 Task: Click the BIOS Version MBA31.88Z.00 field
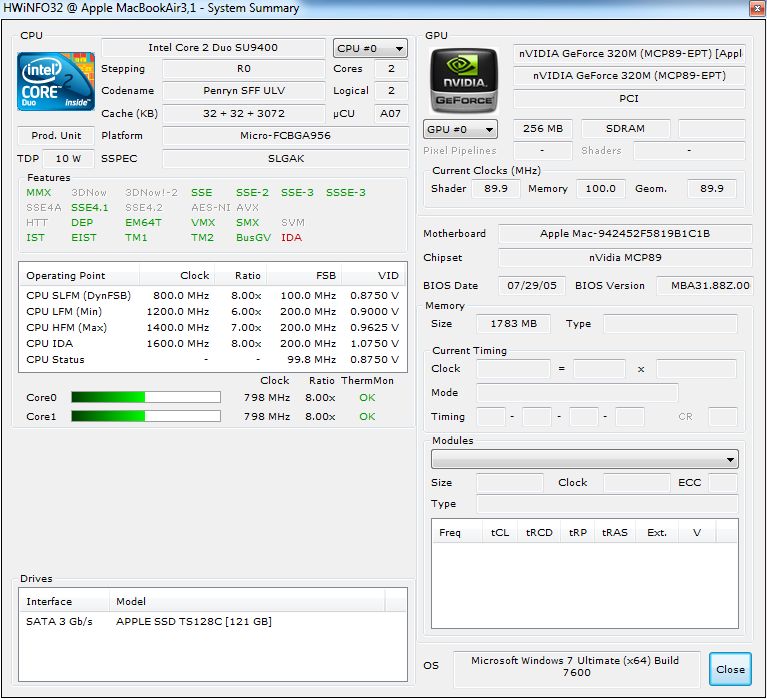point(704,285)
